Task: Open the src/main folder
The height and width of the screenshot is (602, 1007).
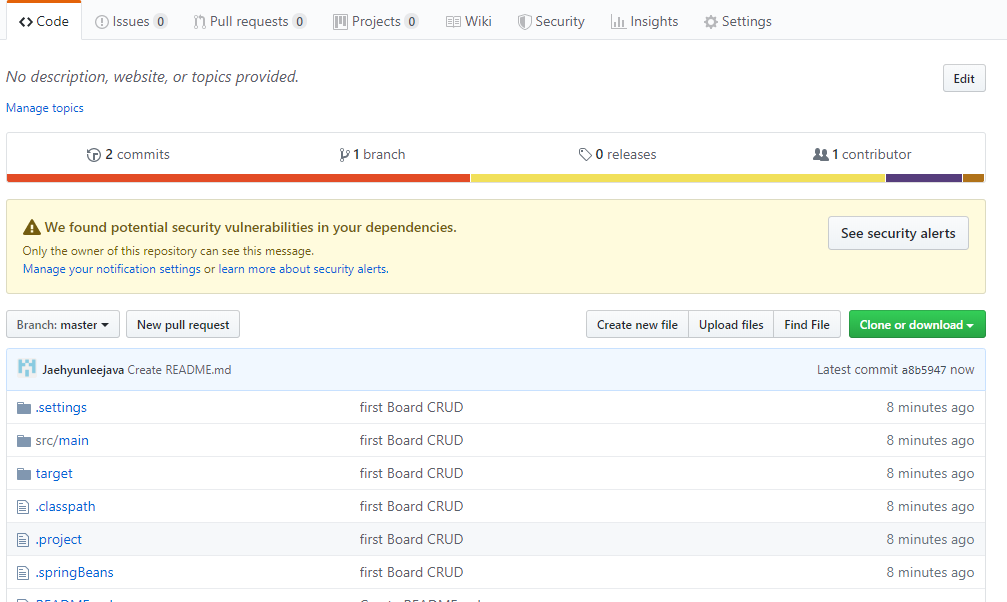Action: tap(62, 440)
